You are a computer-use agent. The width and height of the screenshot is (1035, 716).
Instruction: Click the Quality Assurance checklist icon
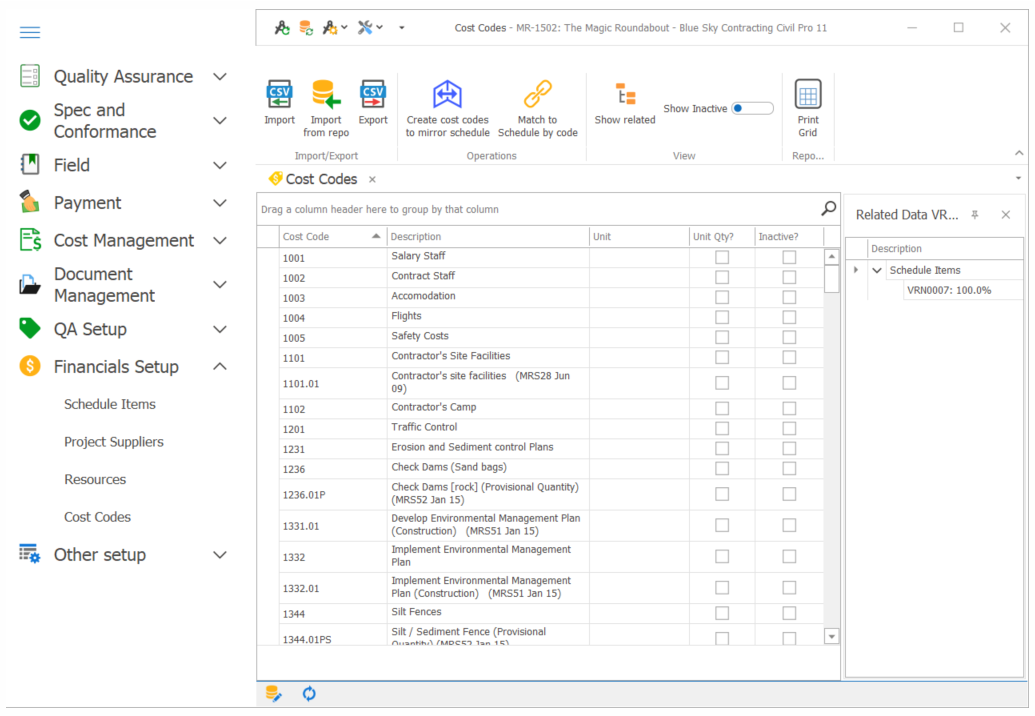(30, 76)
